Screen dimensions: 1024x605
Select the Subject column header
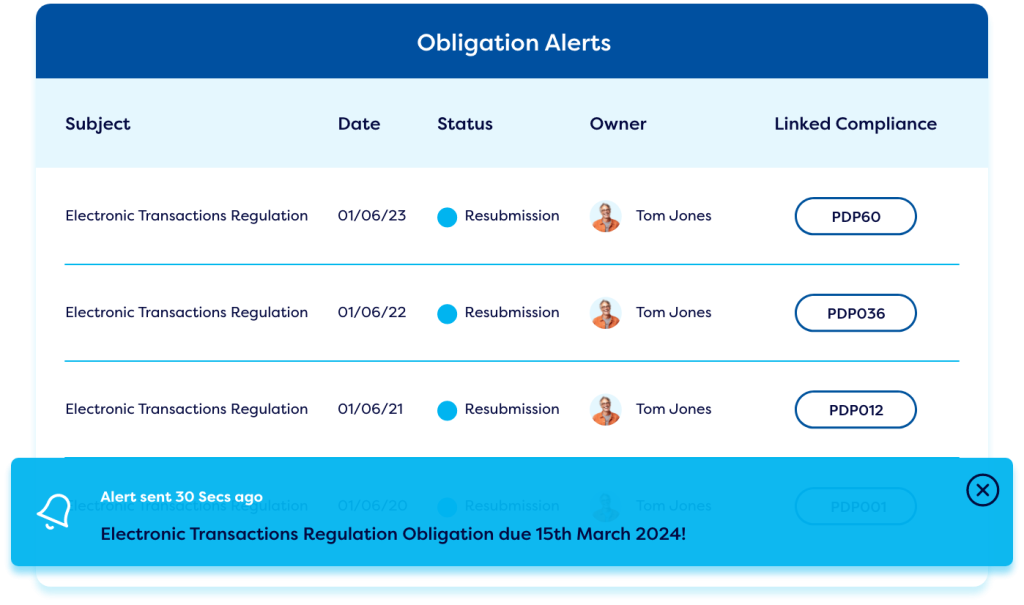[x=97, y=124]
